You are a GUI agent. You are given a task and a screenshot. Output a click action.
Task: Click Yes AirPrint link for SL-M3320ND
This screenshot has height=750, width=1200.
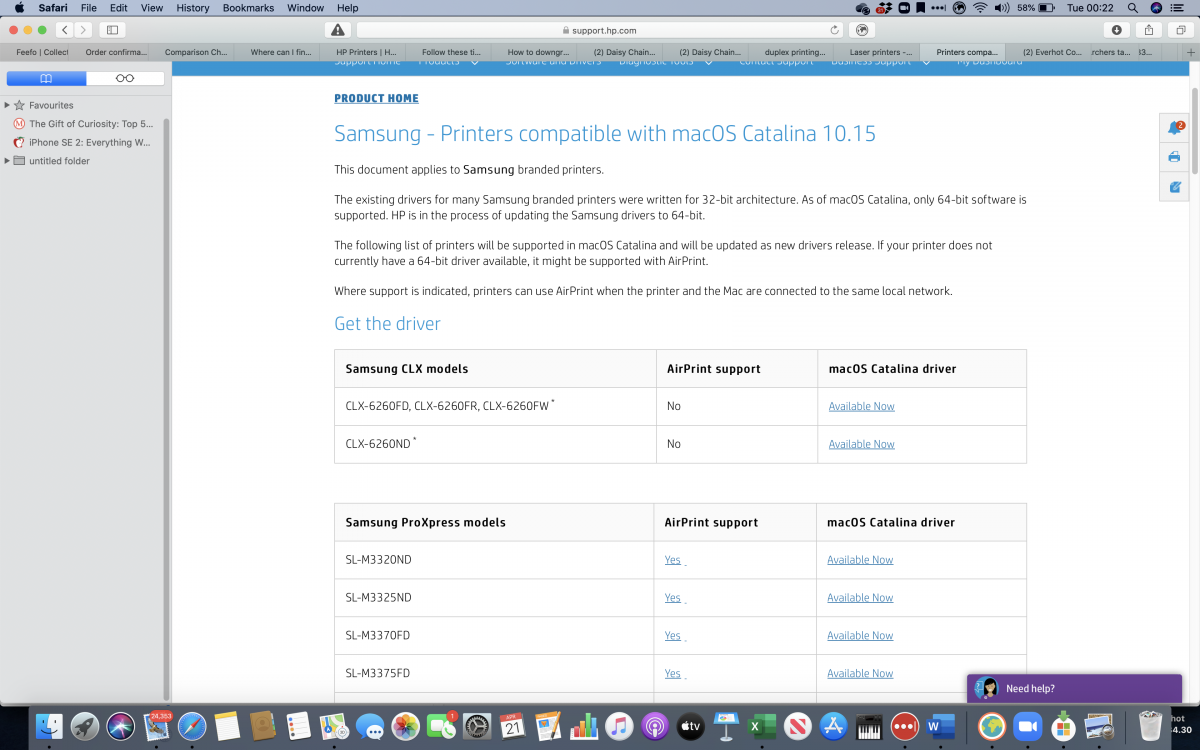click(673, 560)
